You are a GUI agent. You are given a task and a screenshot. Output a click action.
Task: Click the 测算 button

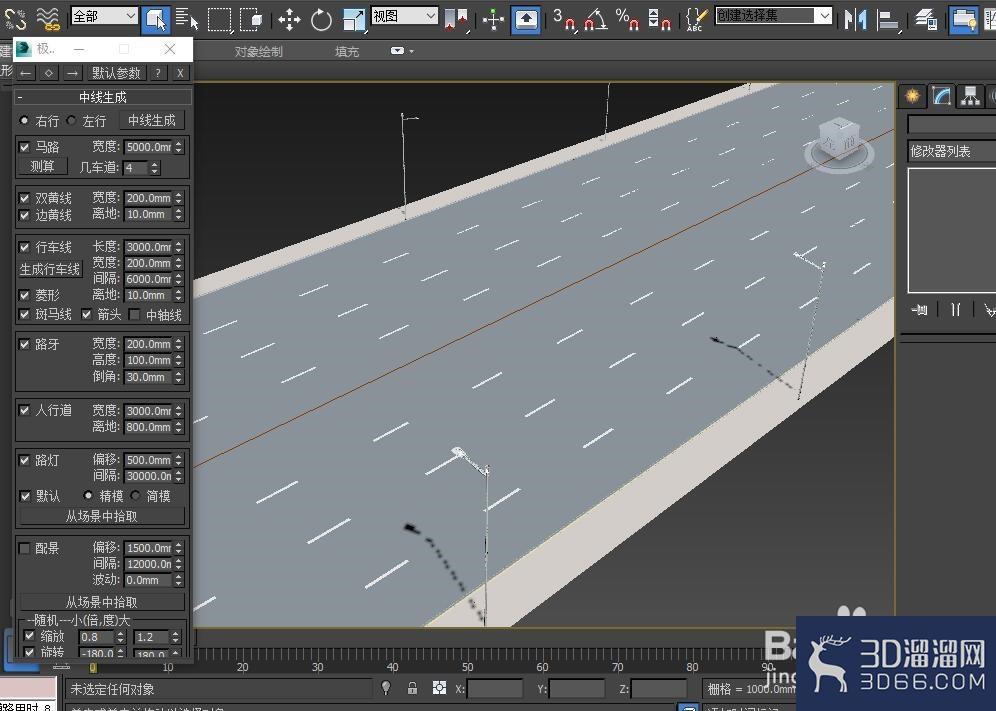pos(42,166)
